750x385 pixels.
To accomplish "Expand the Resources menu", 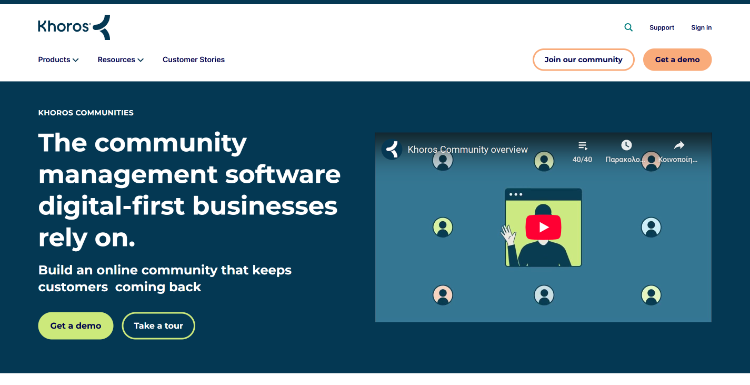I will 121,60.
